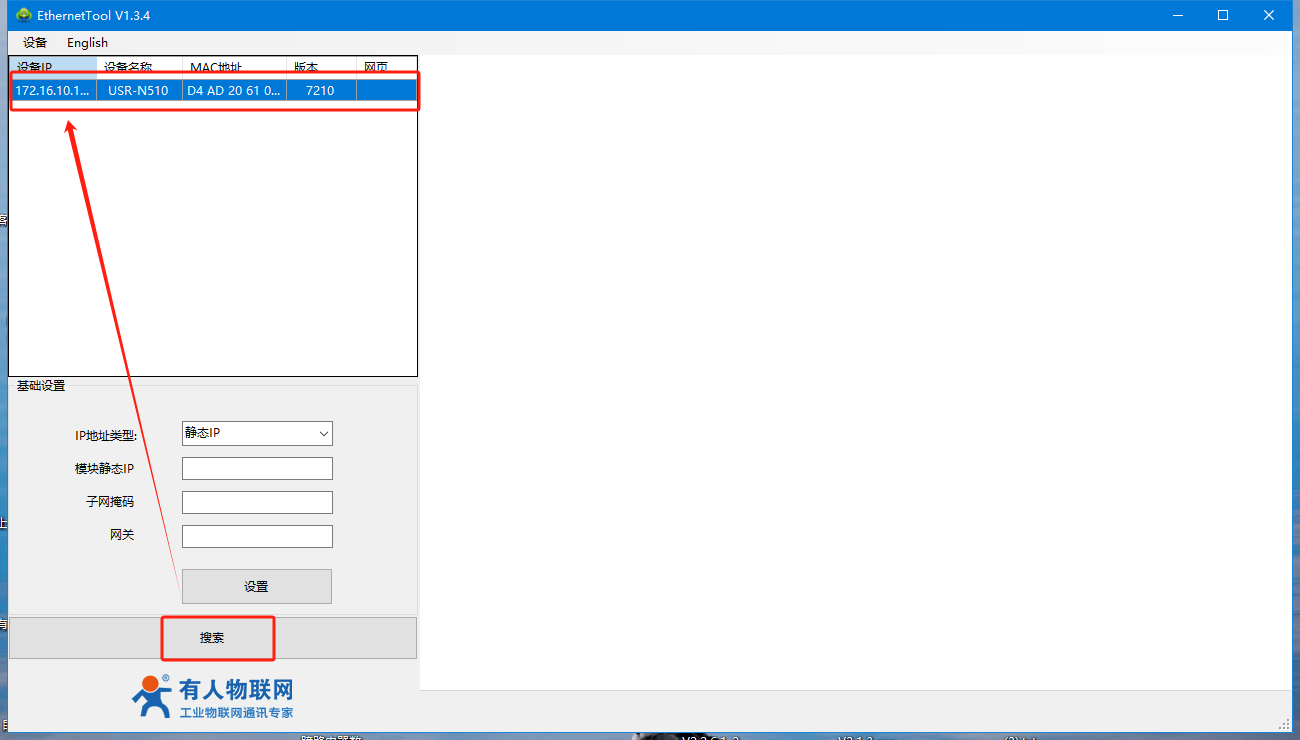Switch language via the English menu
This screenshot has height=740, width=1300.
[x=87, y=42]
